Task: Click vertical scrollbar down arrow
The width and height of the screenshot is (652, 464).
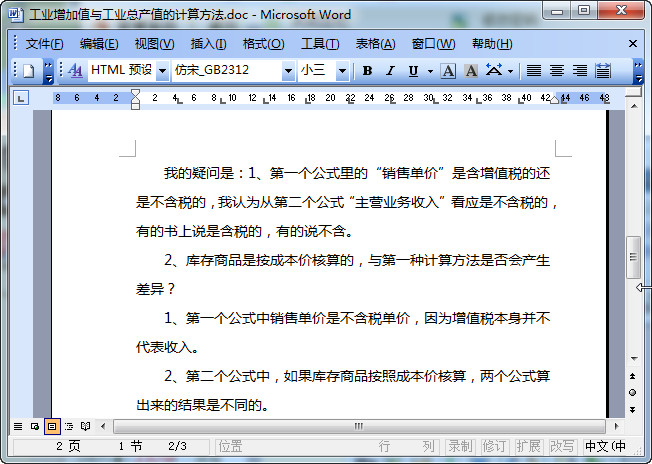Action: coord(634,358)
